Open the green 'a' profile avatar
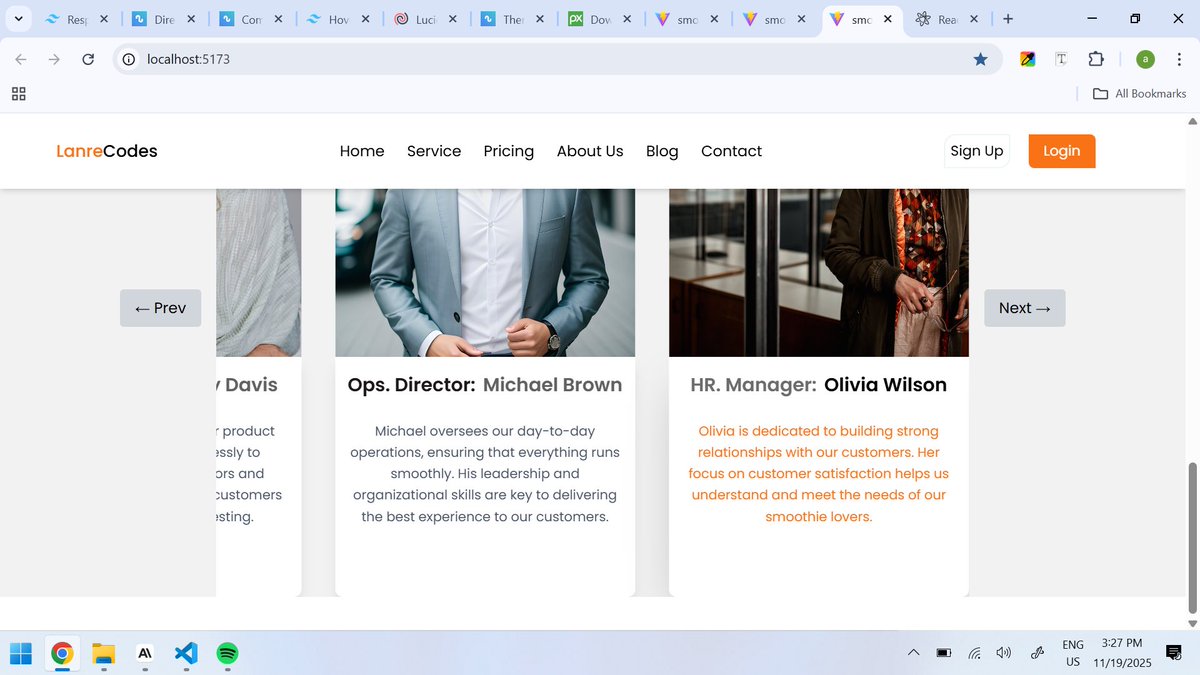Viewport: 1200px width, 675px height. [1146, 59]
